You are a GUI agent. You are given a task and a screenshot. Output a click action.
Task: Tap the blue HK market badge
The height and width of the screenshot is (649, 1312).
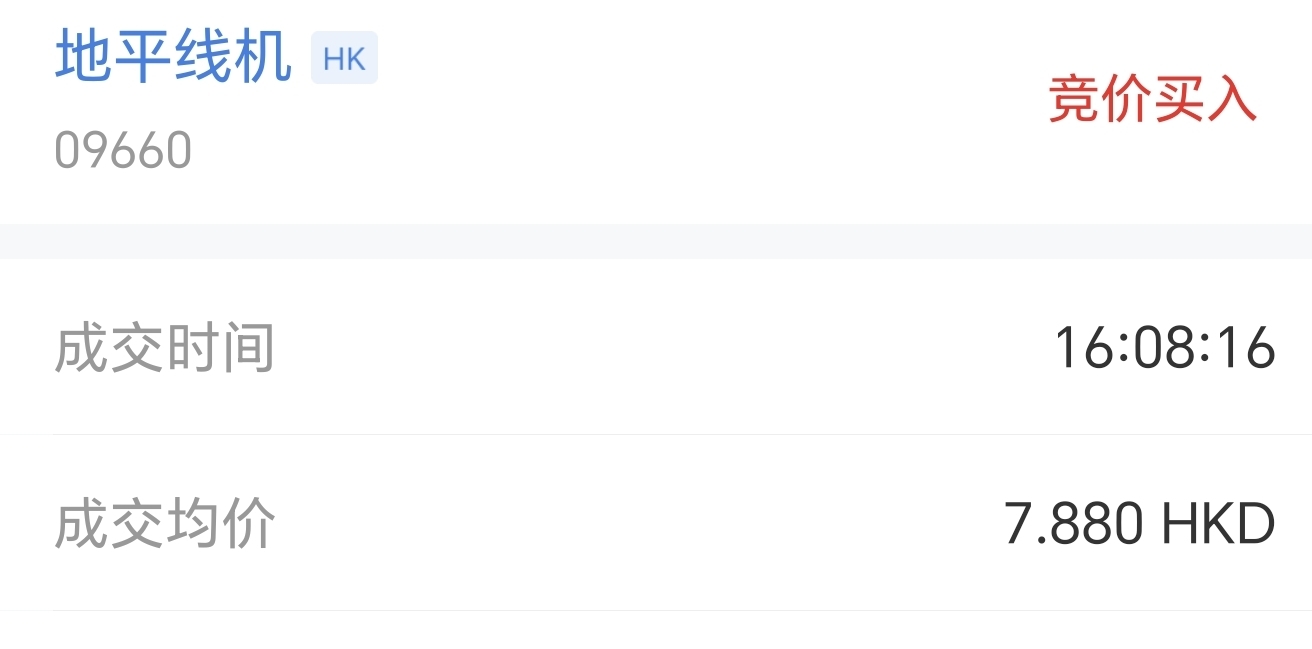(x=344, y=58)
